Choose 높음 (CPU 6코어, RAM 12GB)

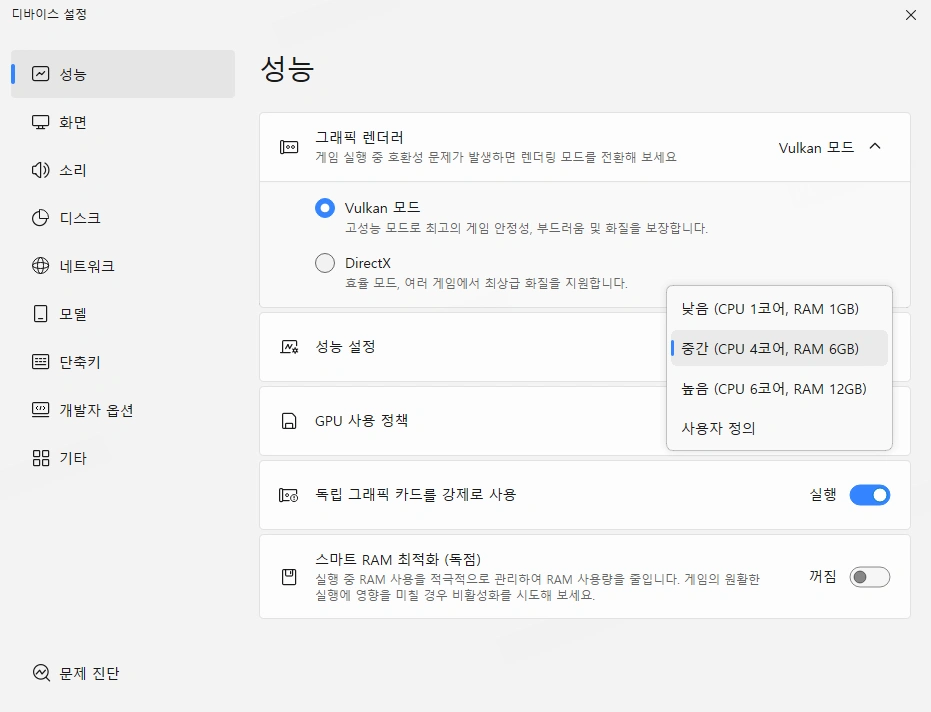pos(779,388)
